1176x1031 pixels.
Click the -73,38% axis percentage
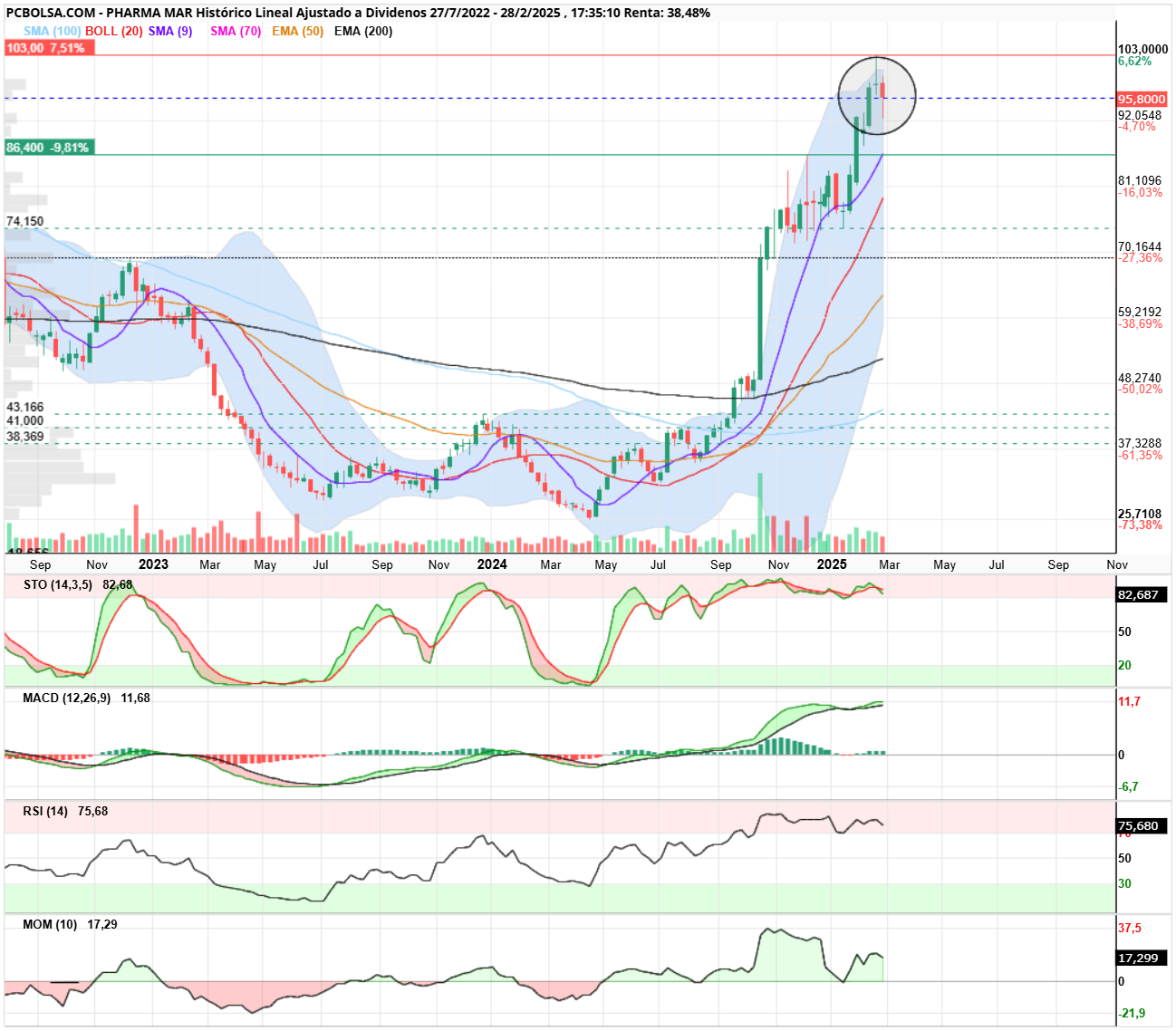tap(1140, 525)
